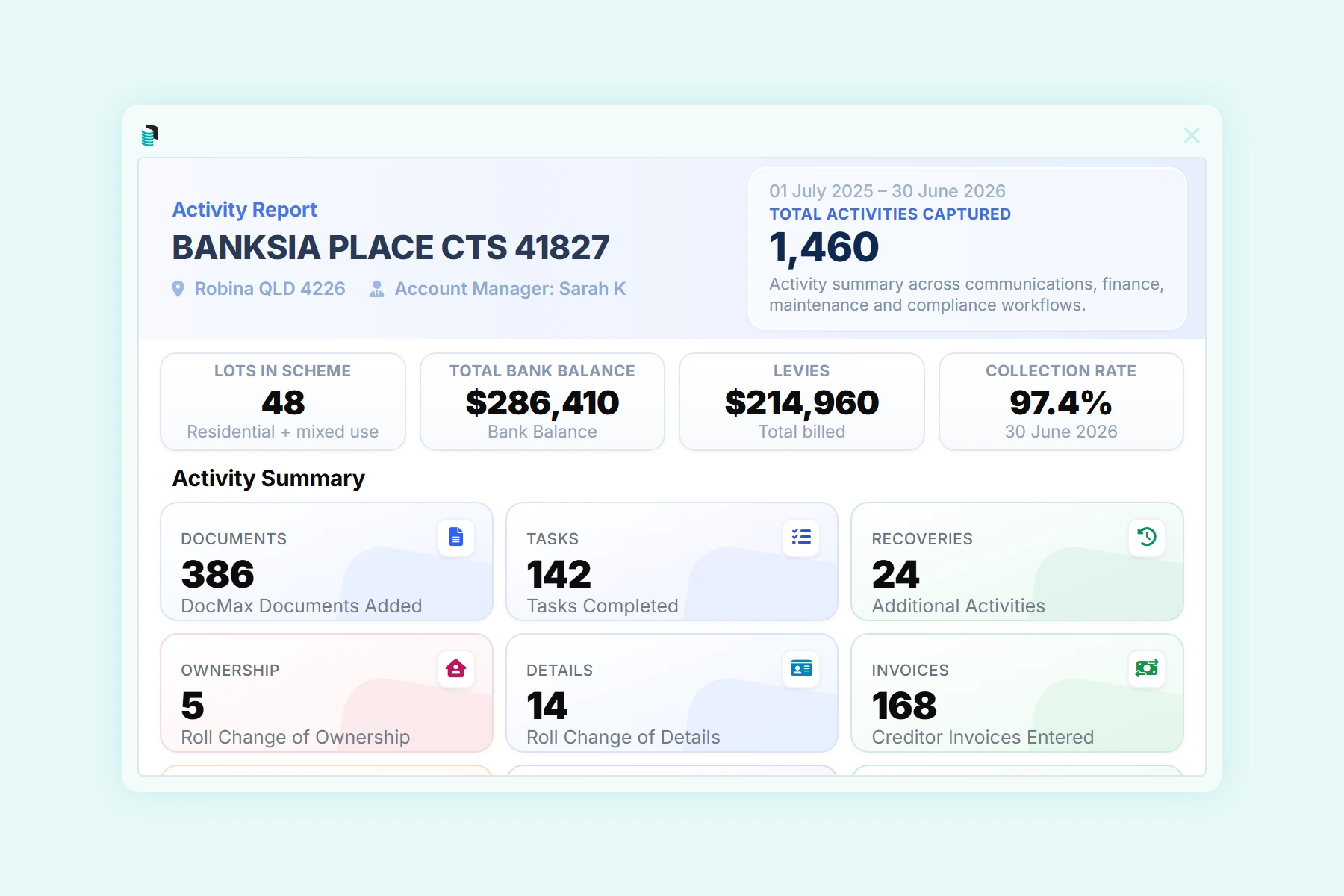Close the activity report dialog
Image resolution: width=1344 pixels, height=896 pixels.
pos(1192,135)
